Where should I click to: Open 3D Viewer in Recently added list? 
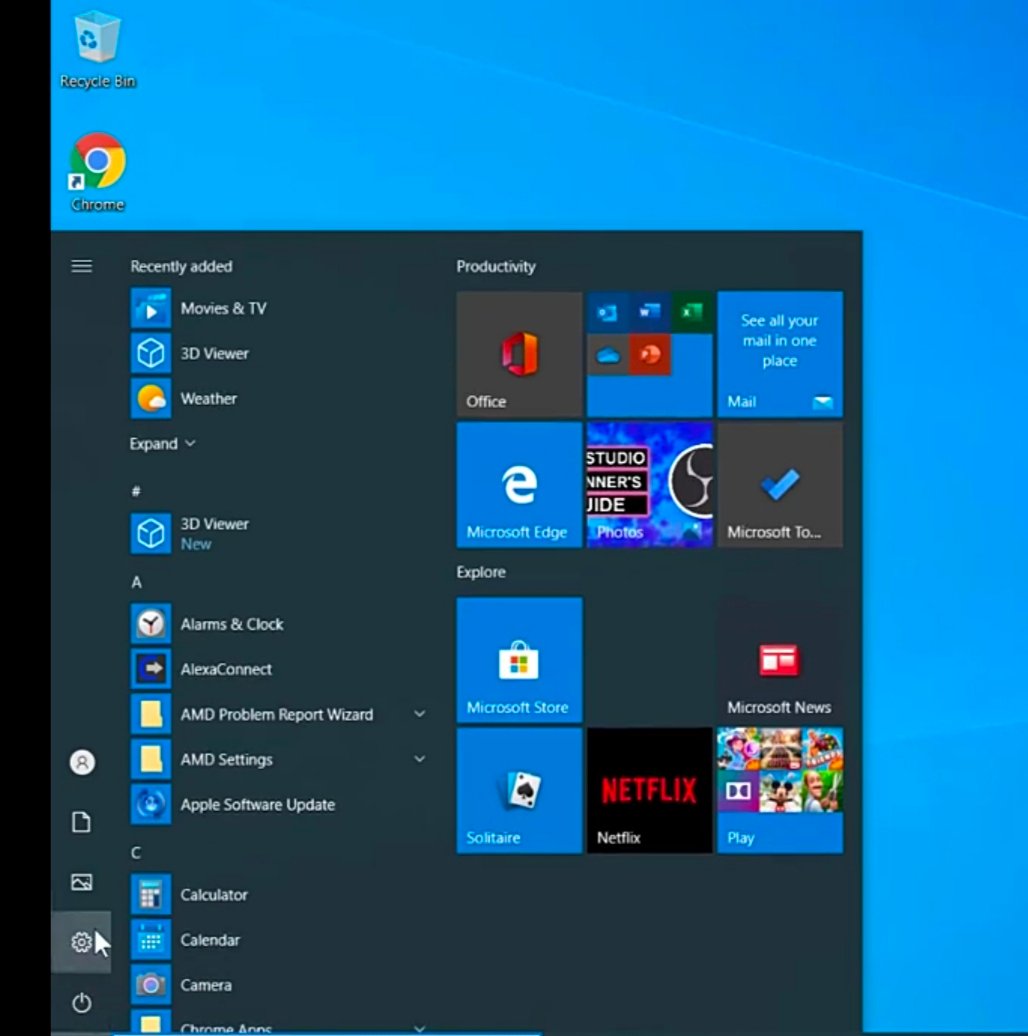(277, 353)
